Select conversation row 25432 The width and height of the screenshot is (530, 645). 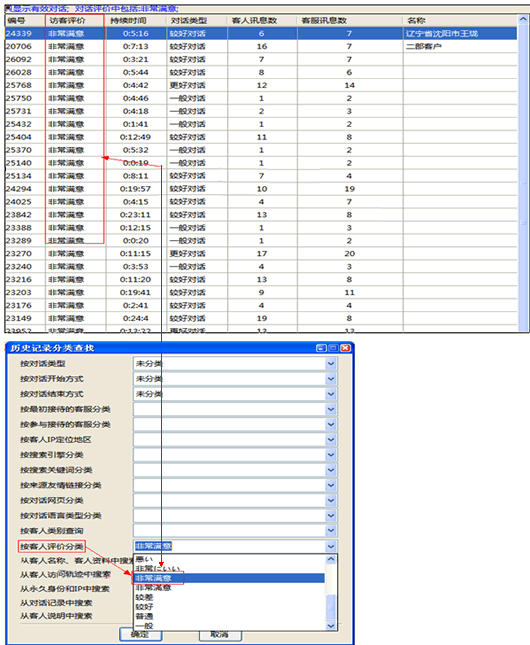pos(261,124)
